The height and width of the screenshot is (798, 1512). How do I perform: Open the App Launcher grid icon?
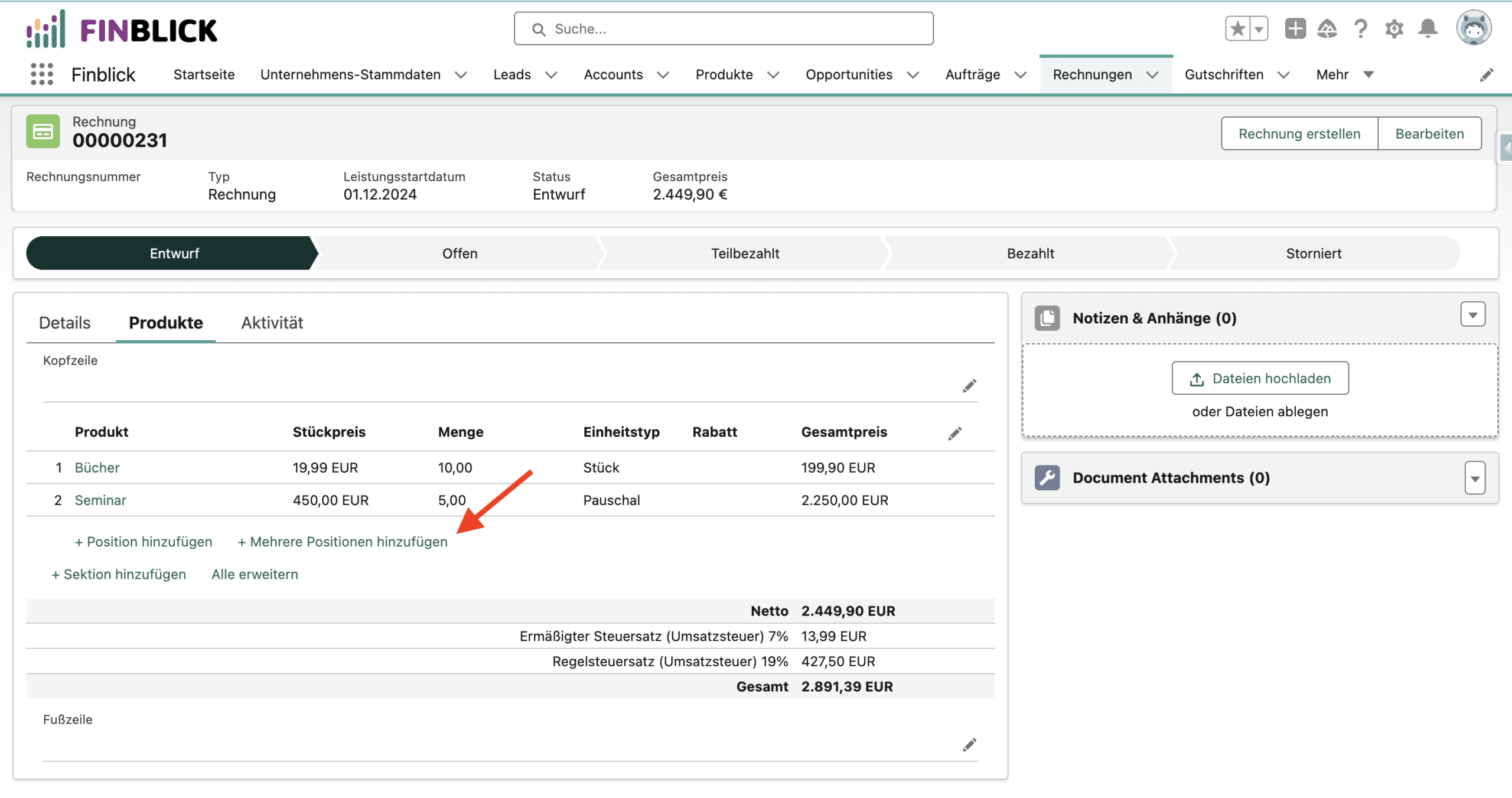[x=41, y=74]
